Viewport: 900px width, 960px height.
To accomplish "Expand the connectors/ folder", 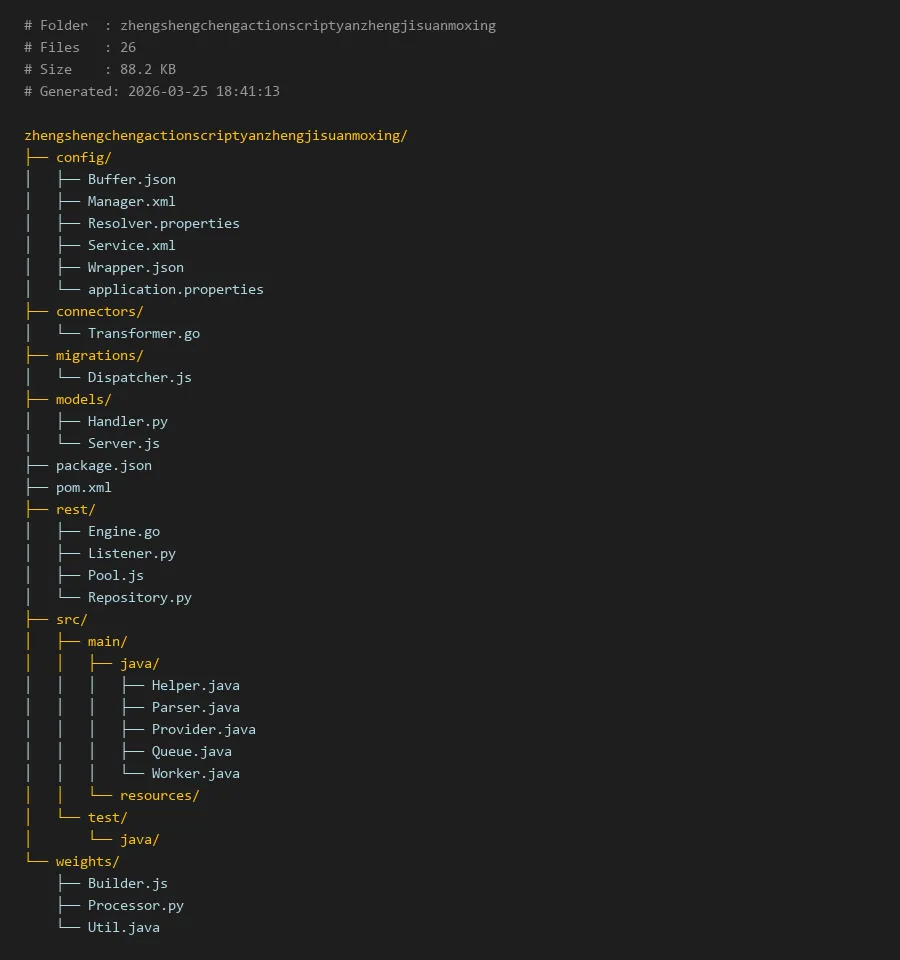I will click(99, 311).
